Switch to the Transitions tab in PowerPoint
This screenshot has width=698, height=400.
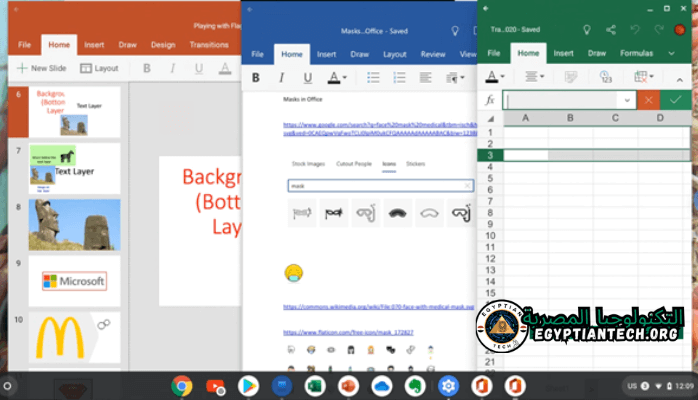tap(208, 45)
